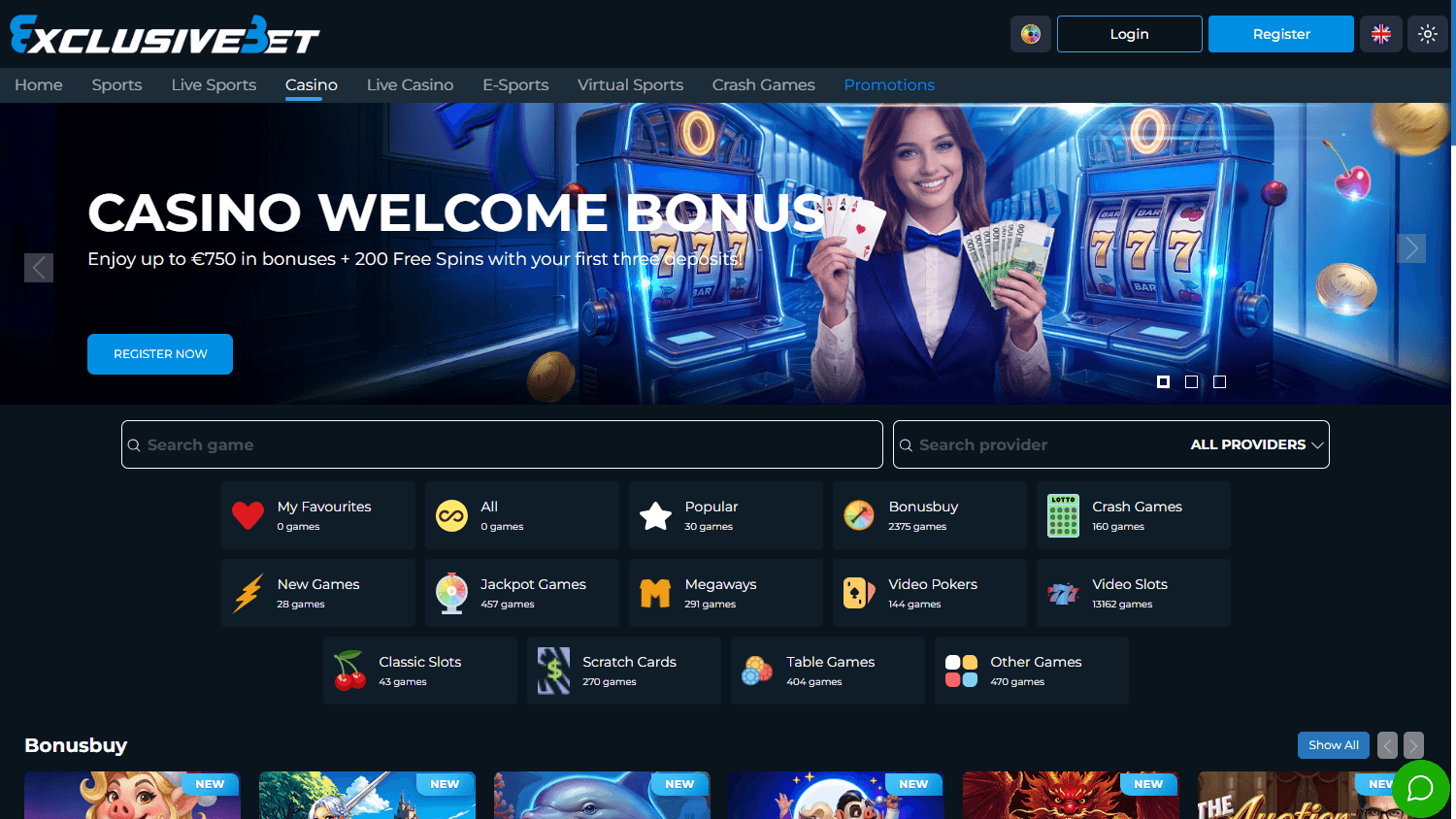Image resolution: width=1456 pixels, height=819 pixels.
Task: Click the colorful globe icon near Login
Action: click(x=1030, y=33)
